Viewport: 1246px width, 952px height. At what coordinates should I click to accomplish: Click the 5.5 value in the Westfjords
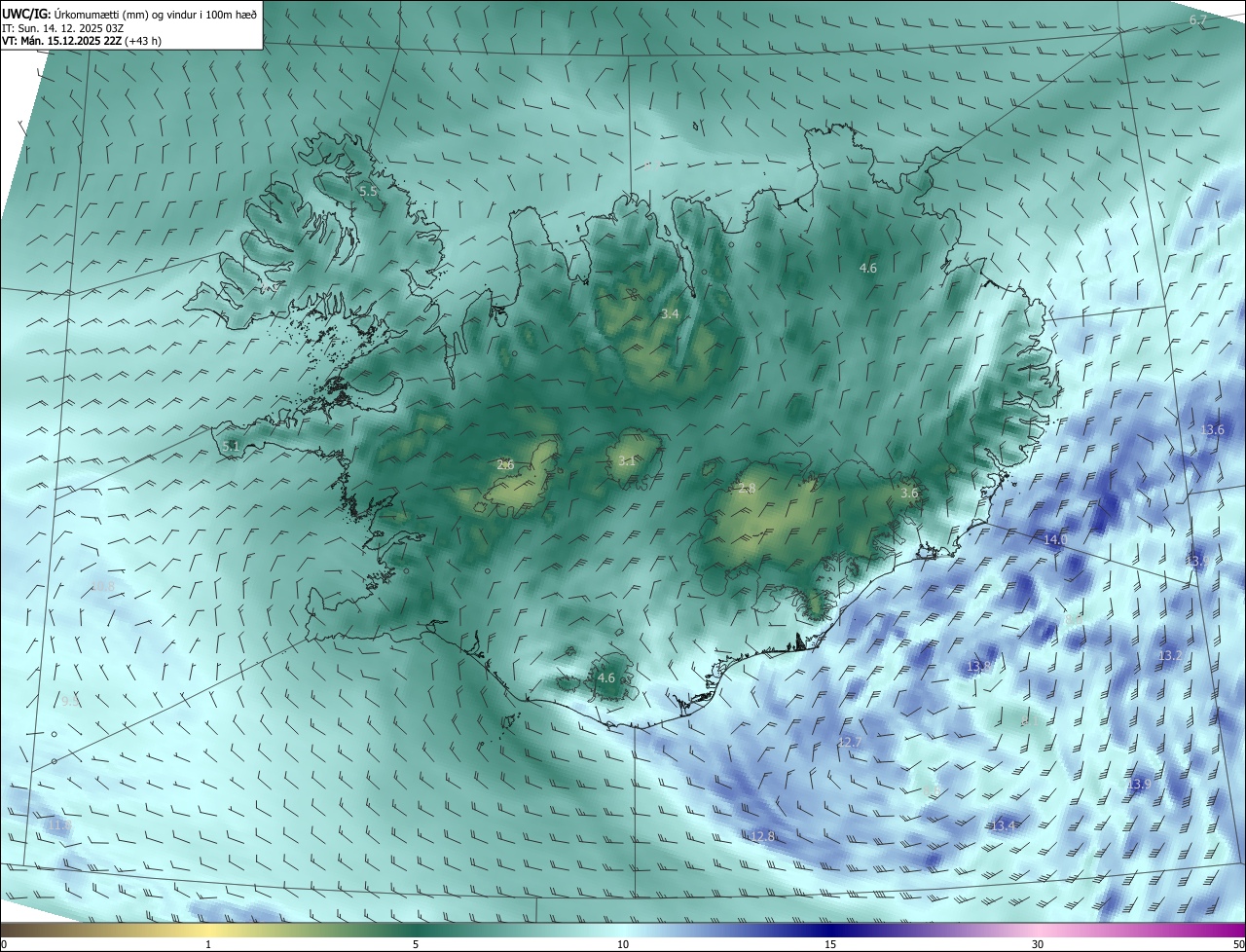coord(368,192)
